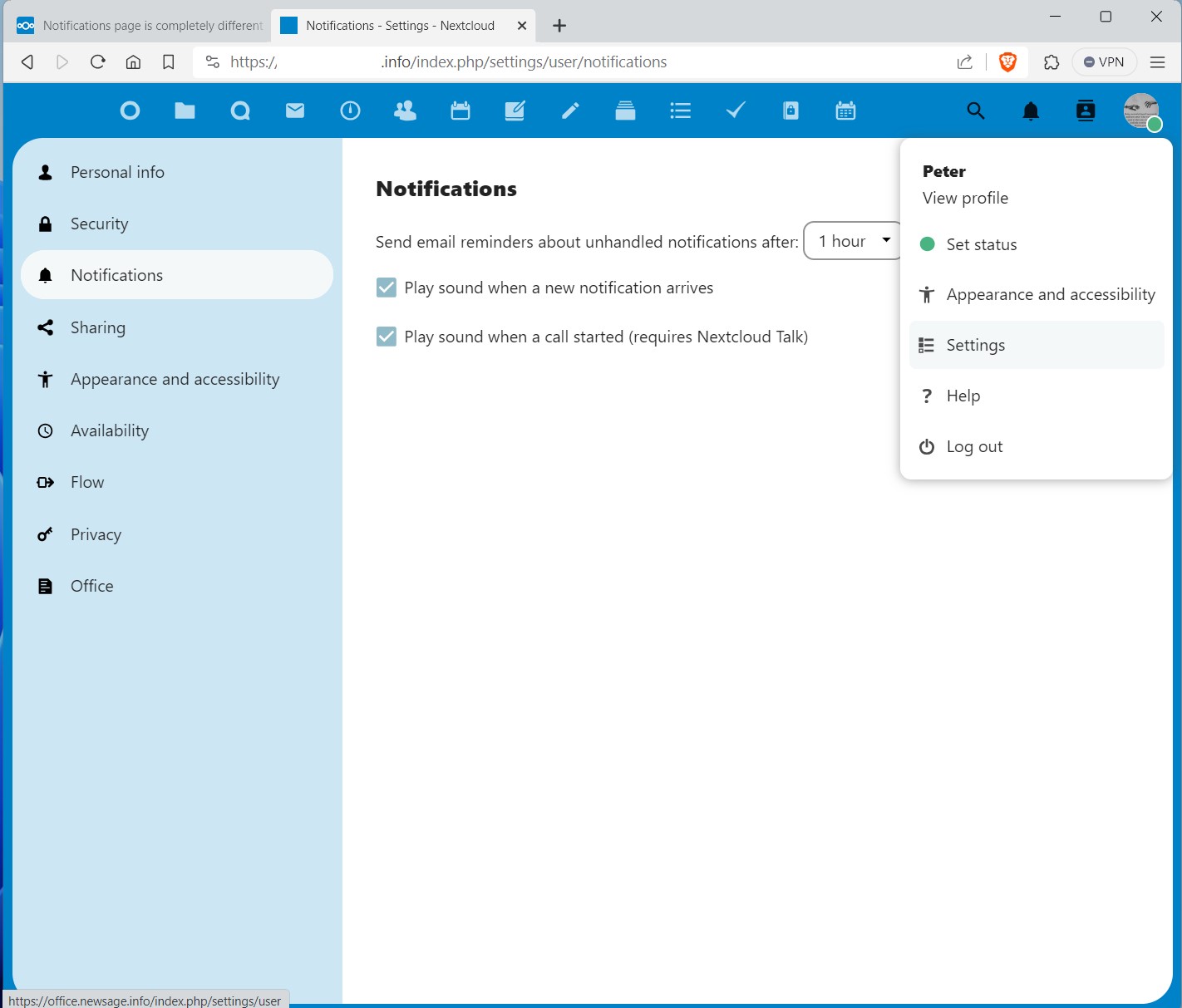Screen dimensions: 1182x1008
Task: Click View profile under Peter
Action: coord(965,199)
